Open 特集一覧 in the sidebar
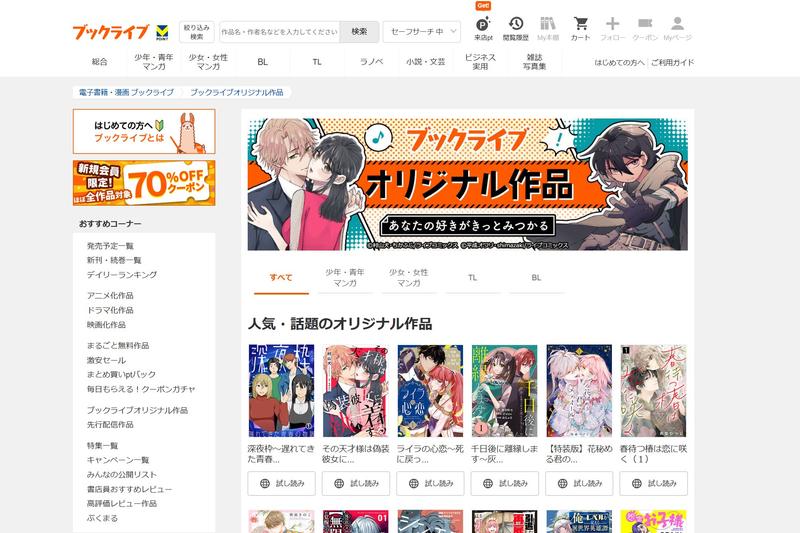Viewport: 800px width, 533px height. coord(103,445)
